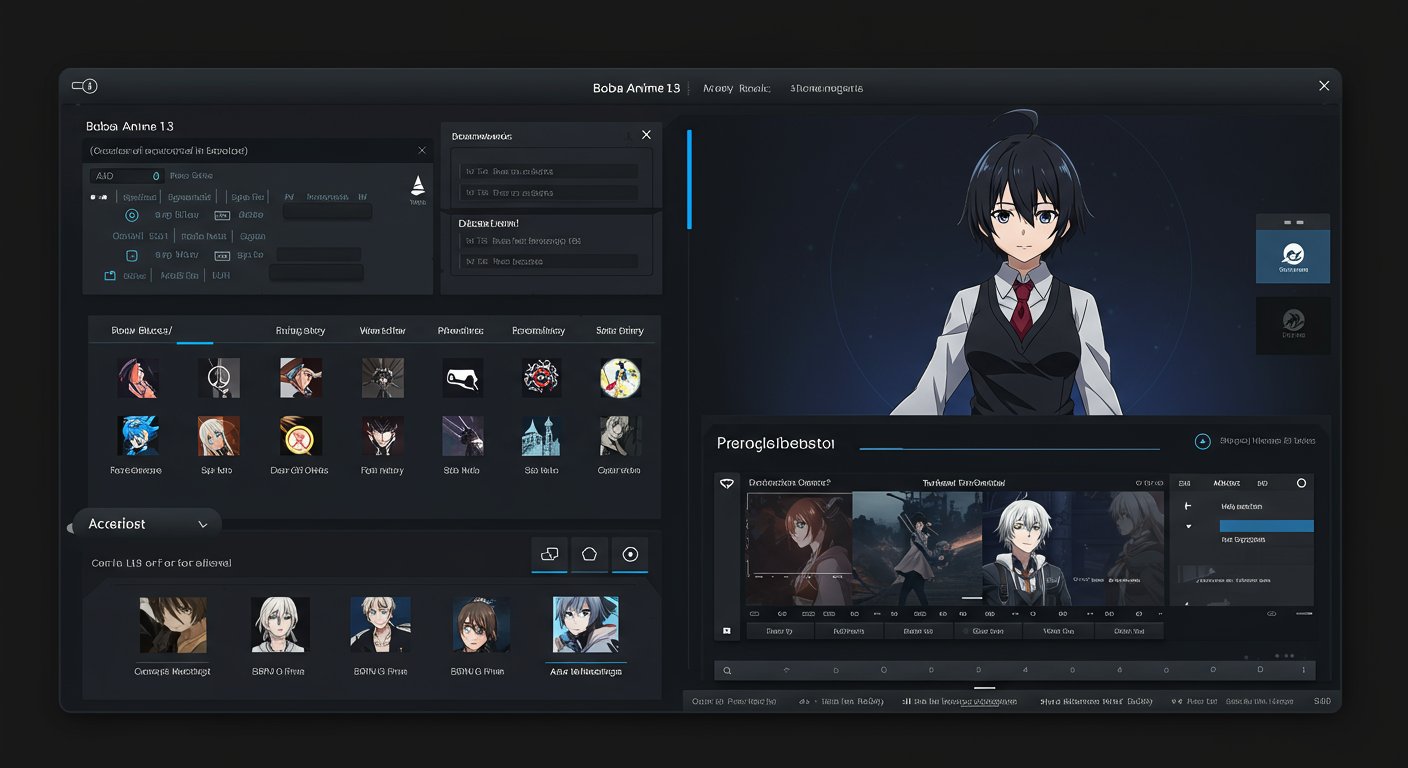Select the sailboat tool icon near the search panel
The height and width of the screenshot is (768, 1408).
[418, 187]
